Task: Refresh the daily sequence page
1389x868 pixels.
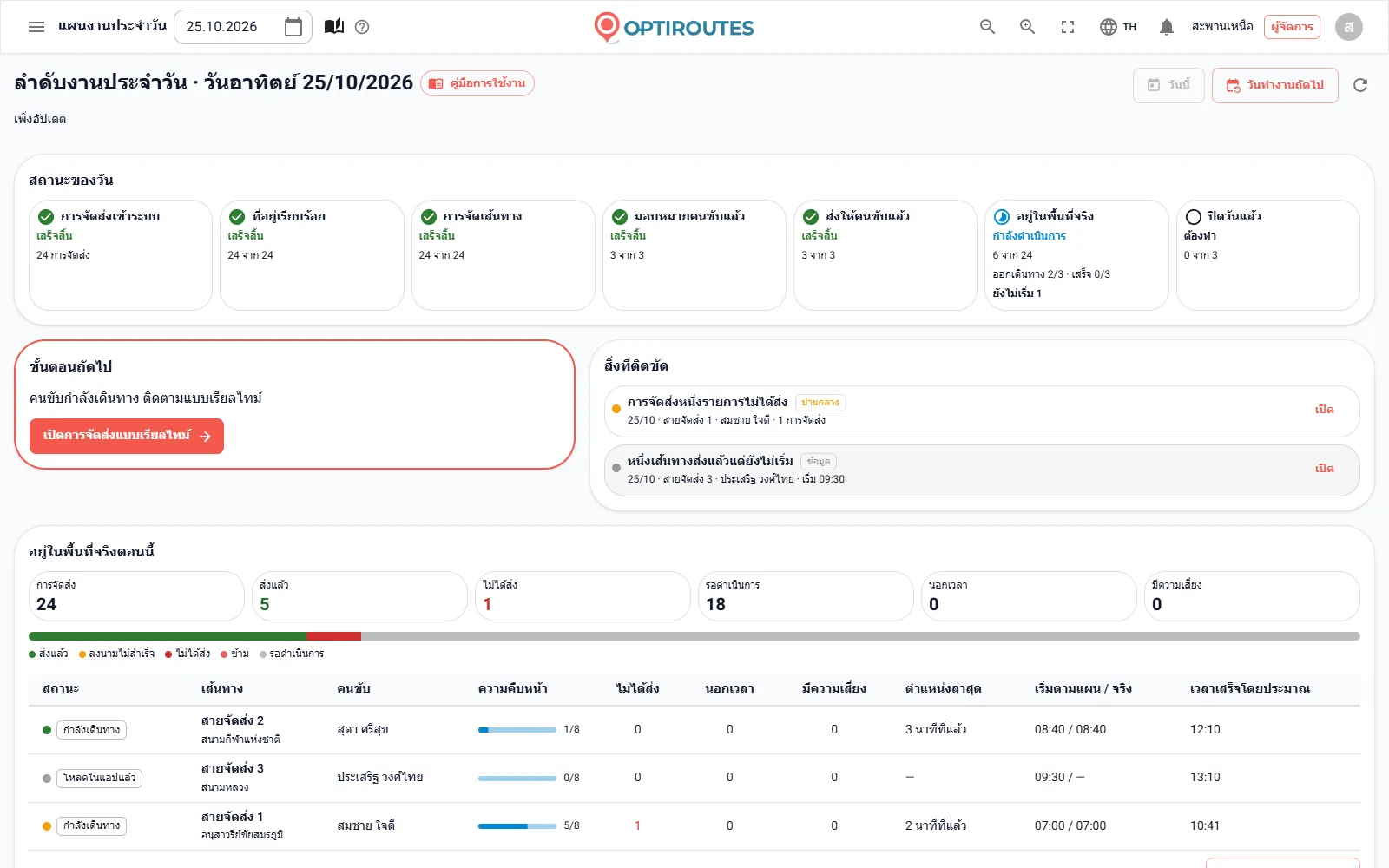Action: point(1360,85)
